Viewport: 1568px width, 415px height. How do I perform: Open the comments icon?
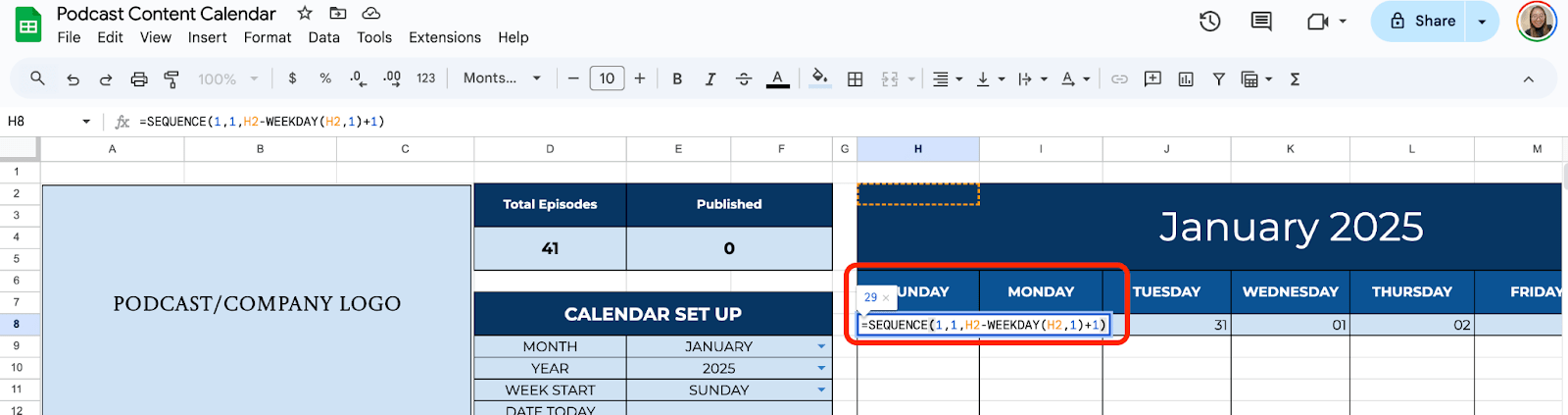tap(1261, 21)
